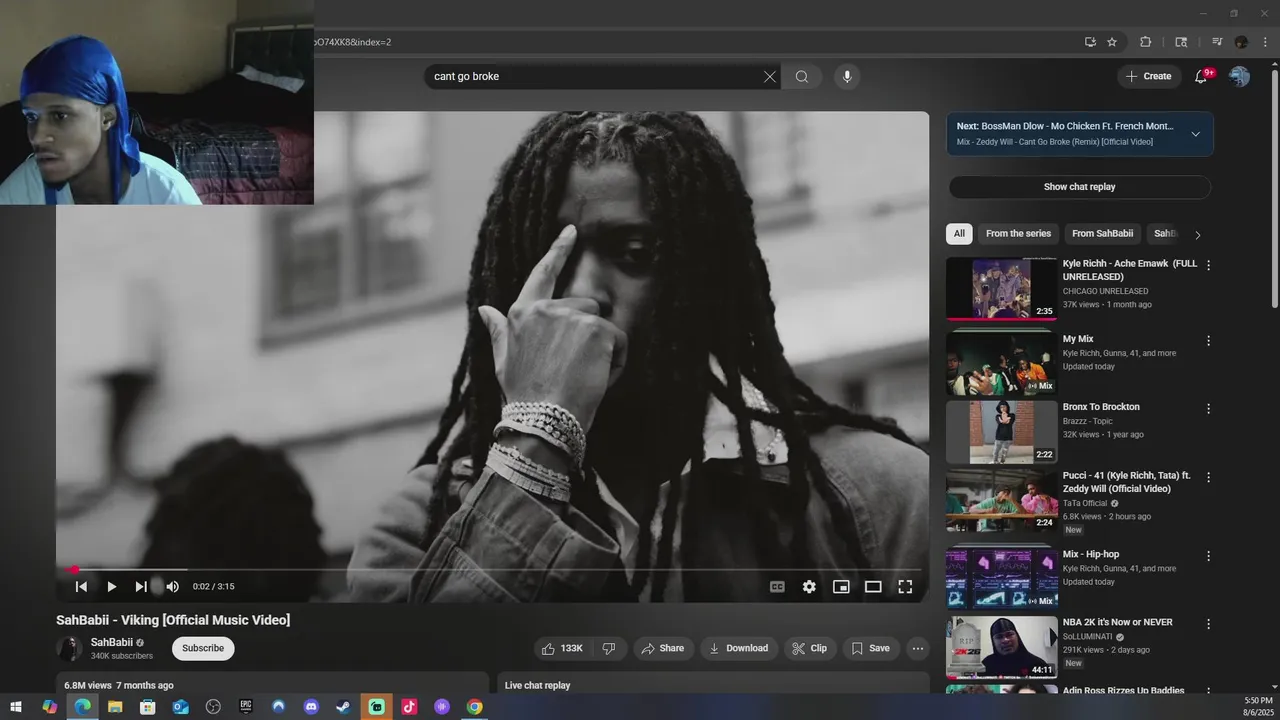Open media controls icon in toolbar
1280x720 pixels.
point(1217,42)
